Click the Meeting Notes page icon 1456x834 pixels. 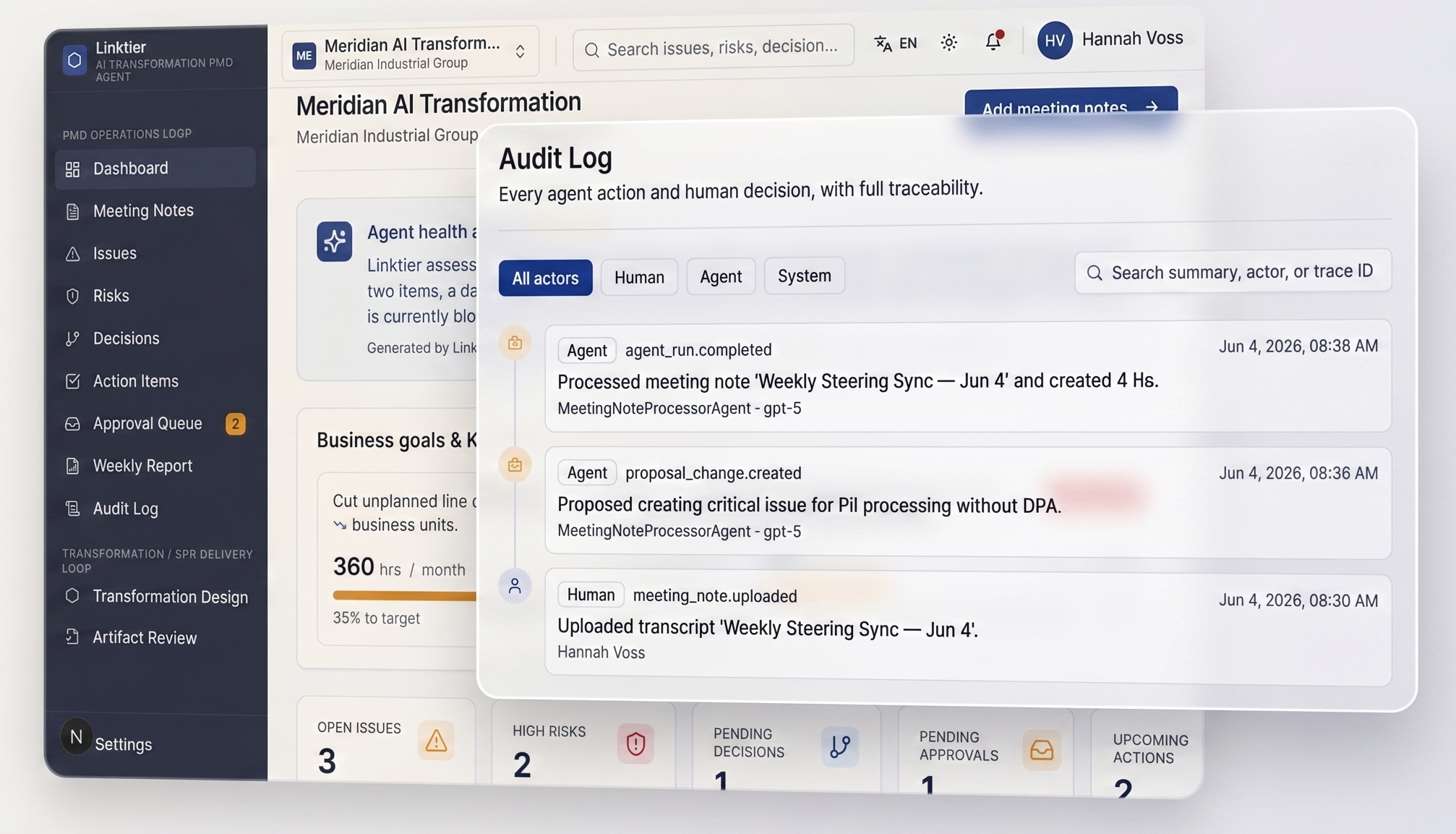72,211
